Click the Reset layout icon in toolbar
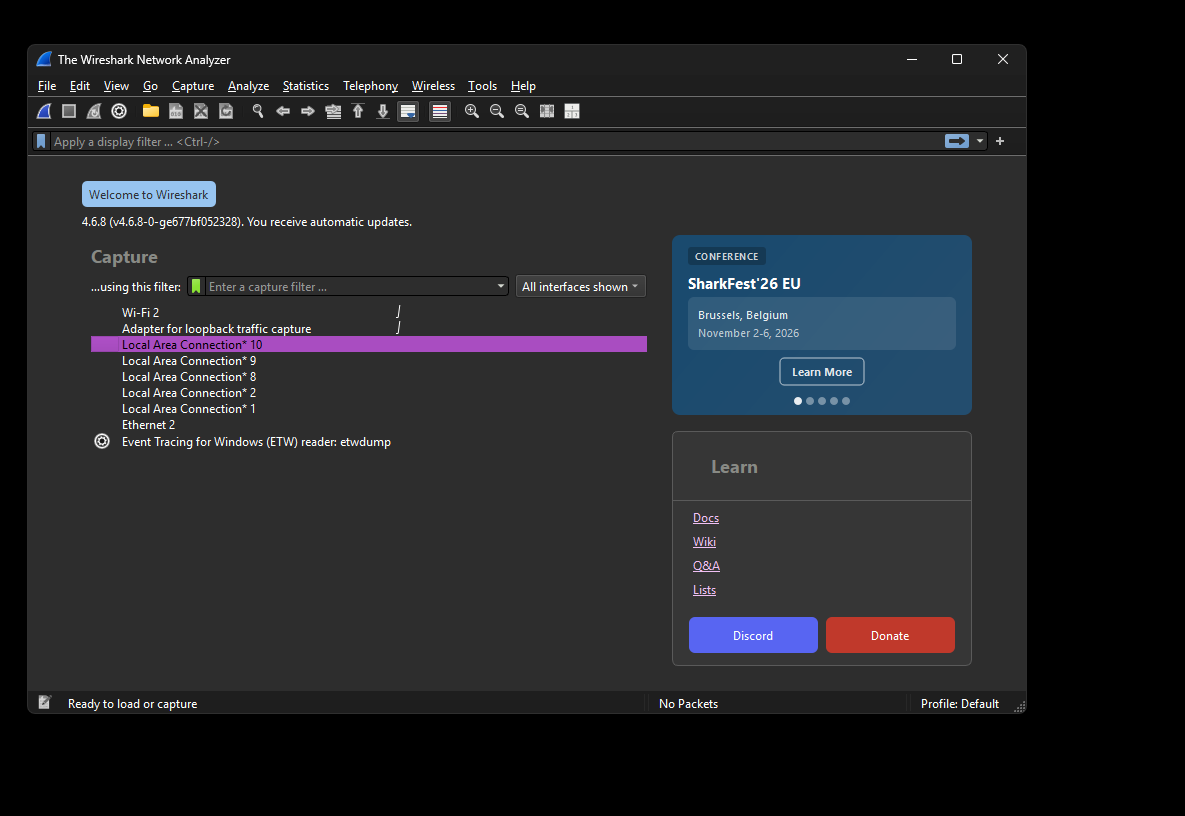Viewport: 1185px width, 816px height. pyautogui.click(x=572, y=111)
